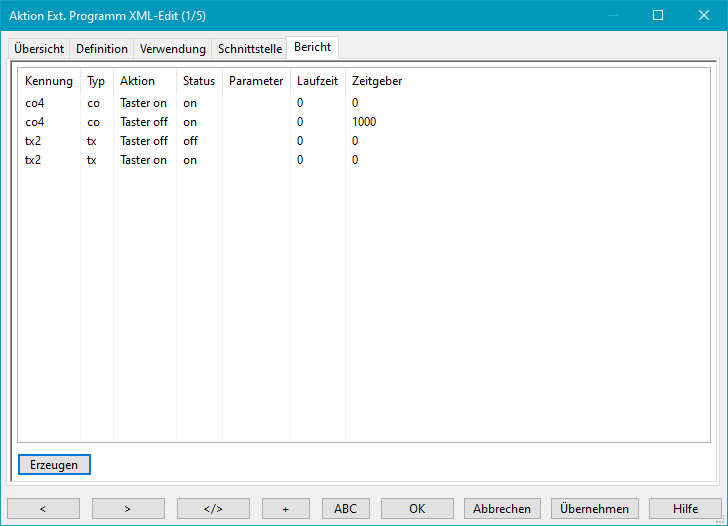
Task: Maximize the Aktion Ext. Programm window
Action: 657,15
